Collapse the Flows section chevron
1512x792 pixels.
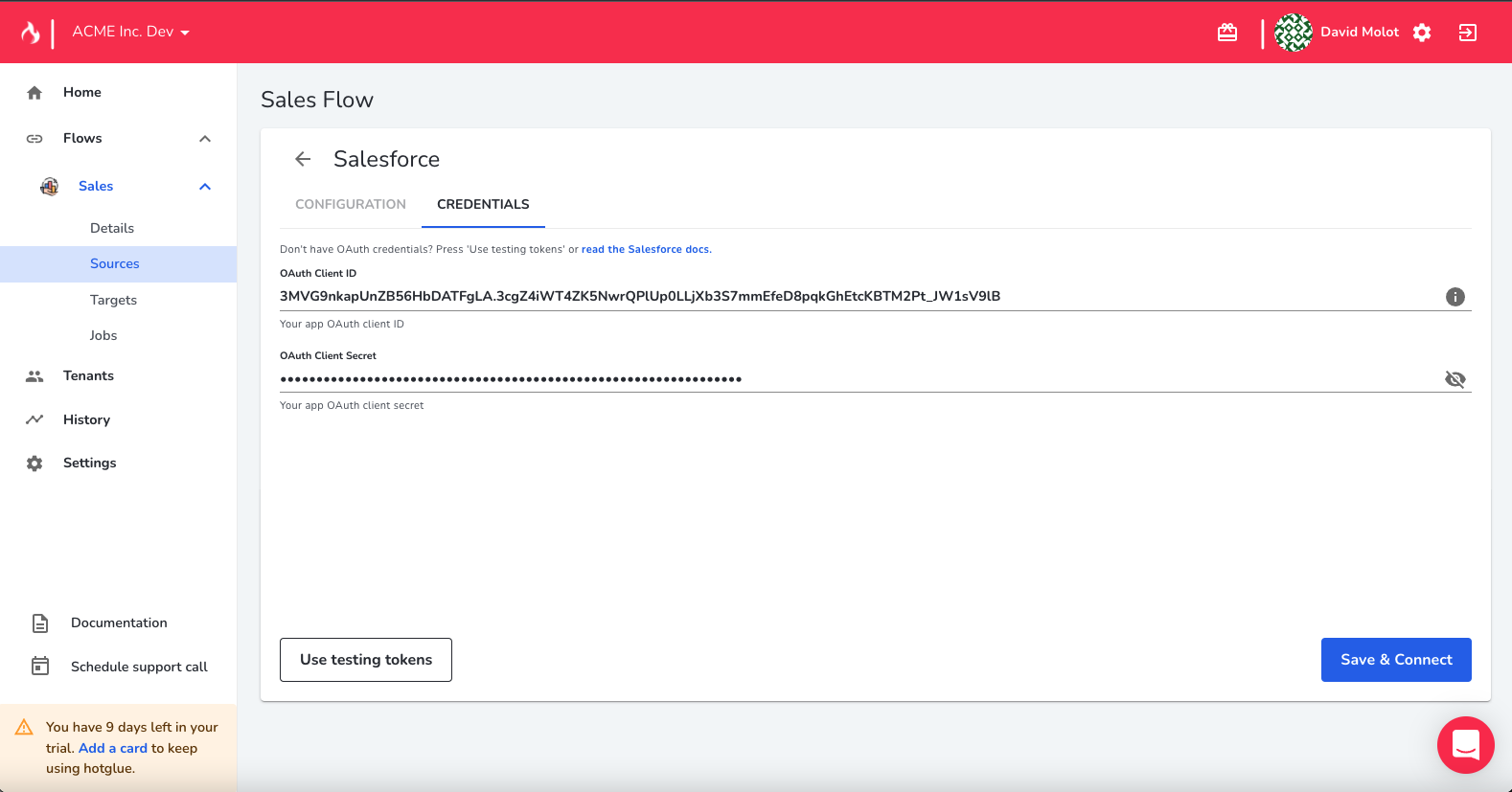click(x=205, y=139)
